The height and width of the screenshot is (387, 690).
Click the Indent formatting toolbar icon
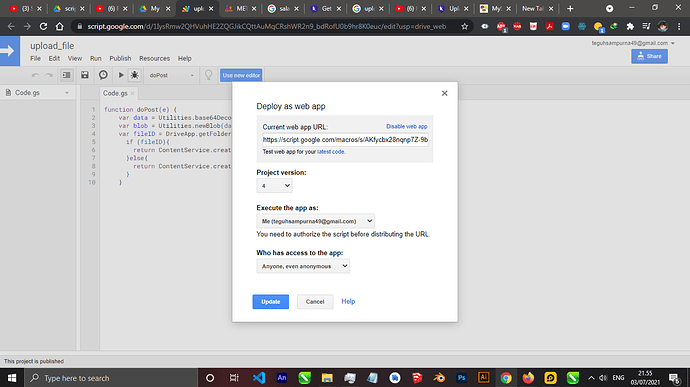click(66, 75)
